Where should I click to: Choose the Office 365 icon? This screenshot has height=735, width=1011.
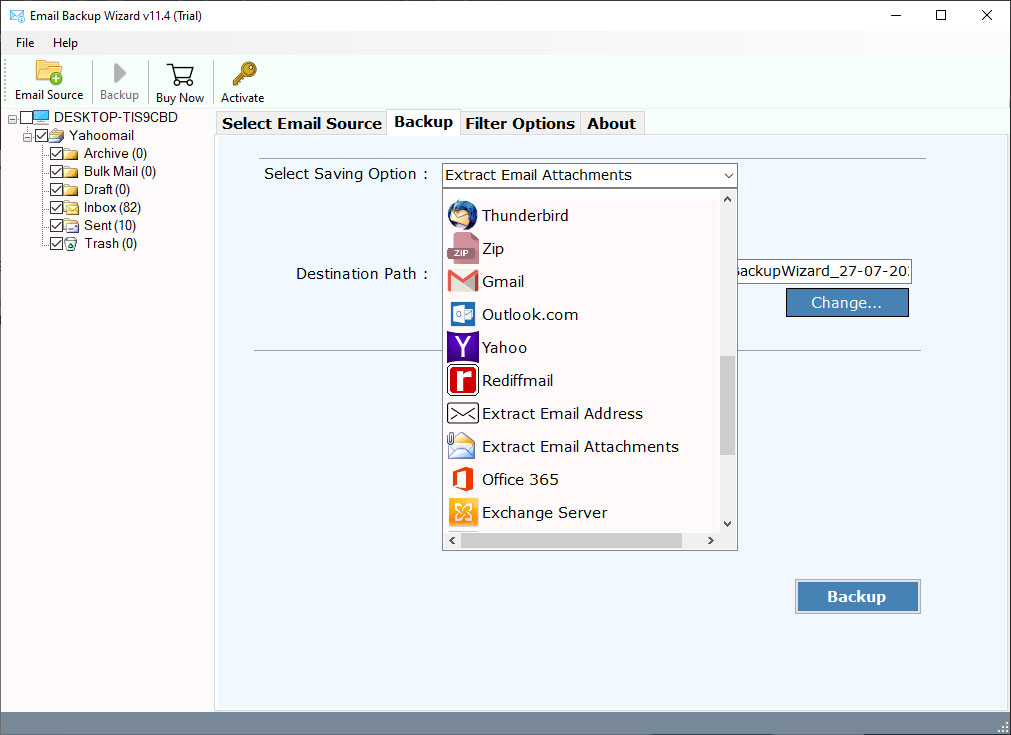[x=462, y=480]
